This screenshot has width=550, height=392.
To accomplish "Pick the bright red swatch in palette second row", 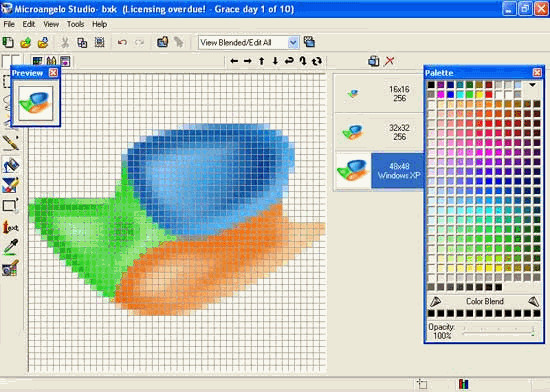I will coord(489,94).
